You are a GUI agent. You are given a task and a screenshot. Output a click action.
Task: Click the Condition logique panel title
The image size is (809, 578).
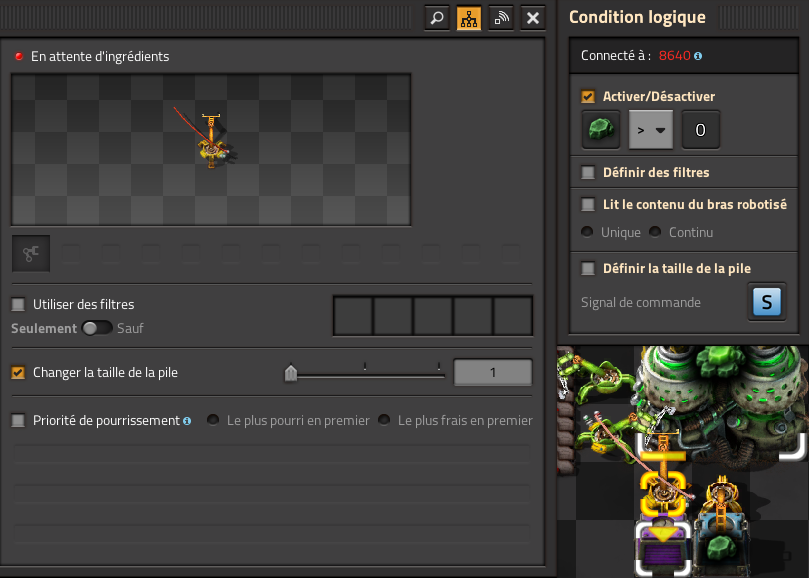637,17
